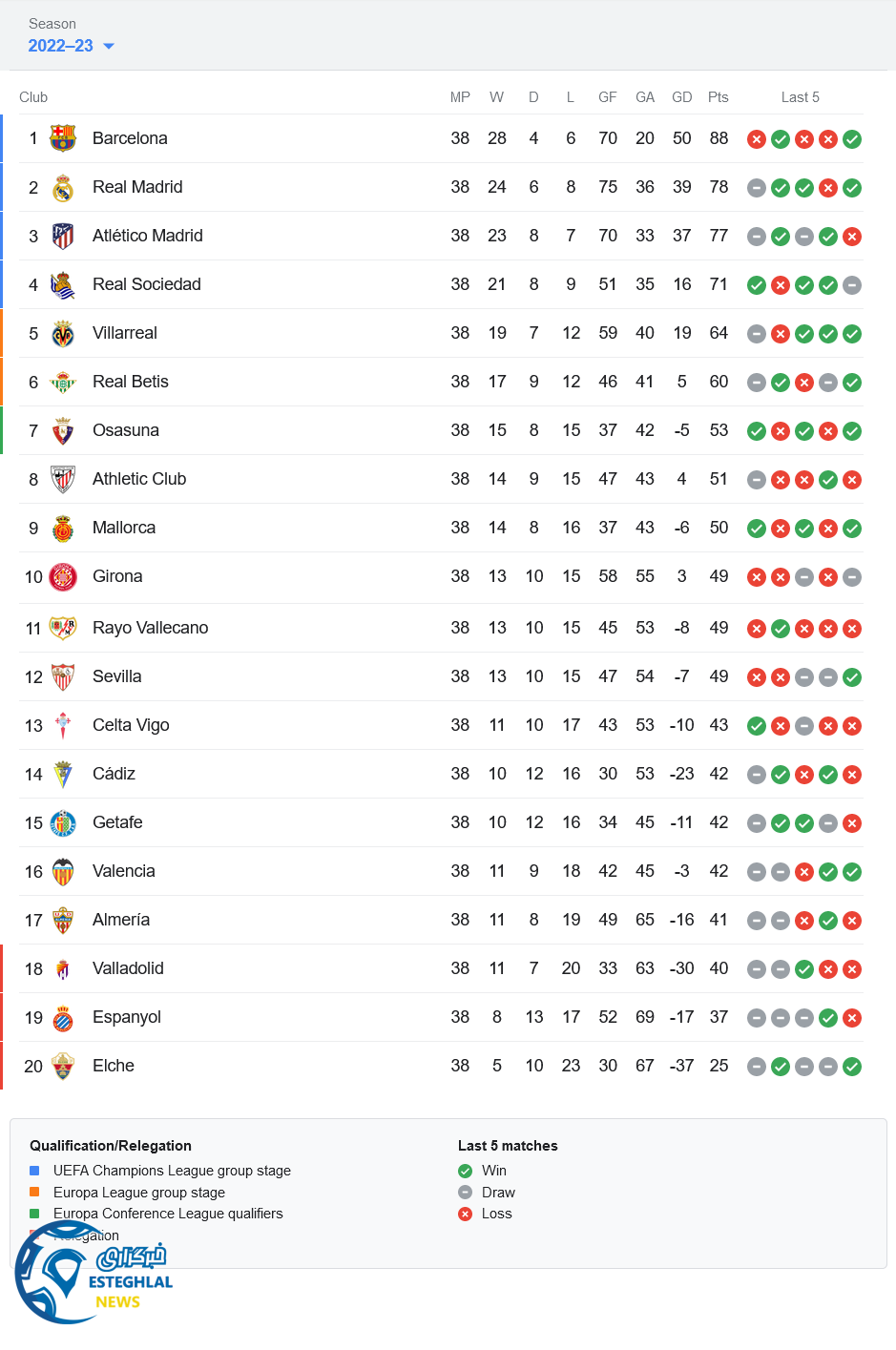Screen dimensions: 896x1350
Task: Open the Season 2022–23 dropdown
Action: 71,46
